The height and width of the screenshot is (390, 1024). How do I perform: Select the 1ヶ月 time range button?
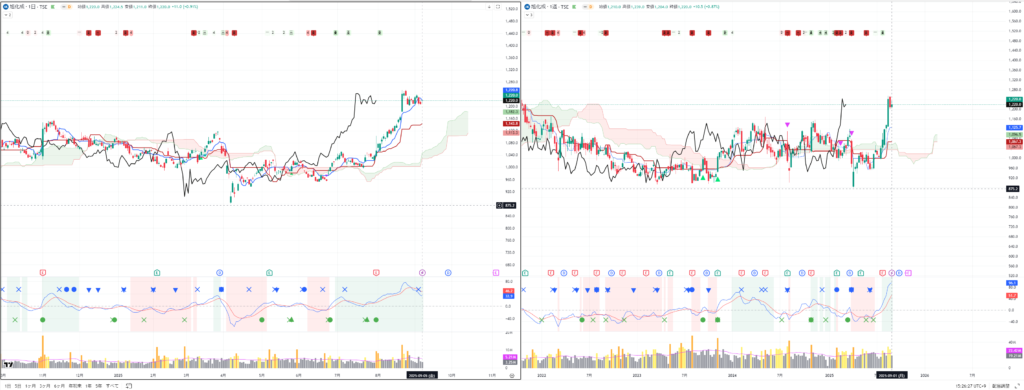point(31,385)
